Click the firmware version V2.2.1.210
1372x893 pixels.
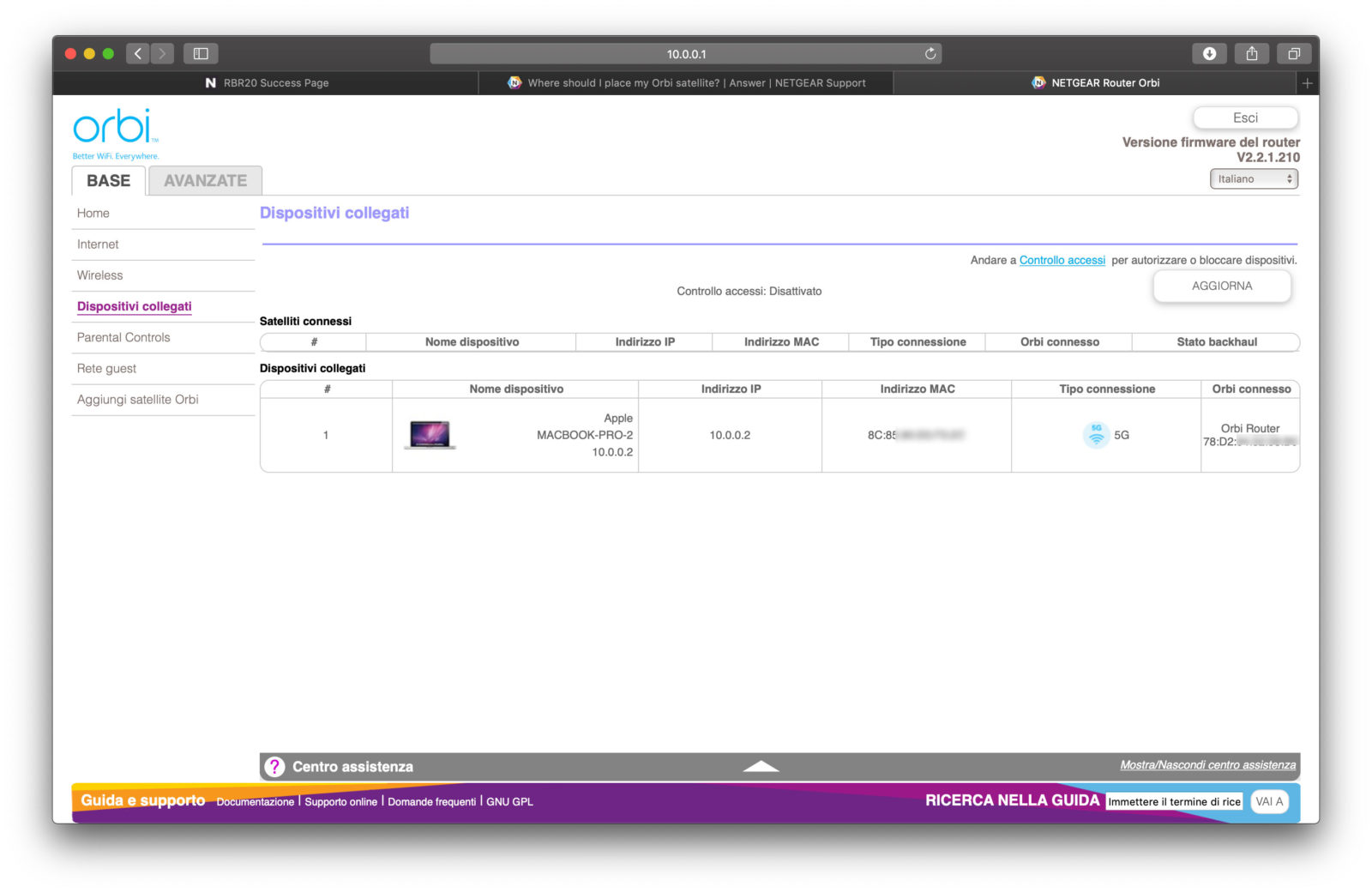pos(1268,158)
